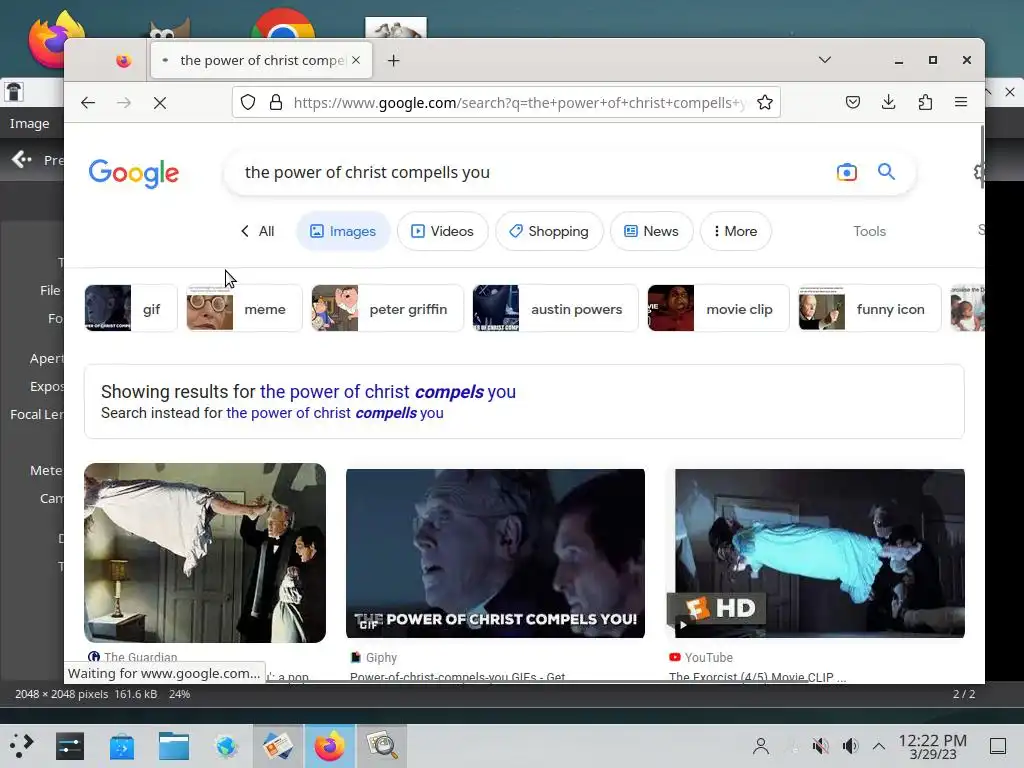Search instead for 'compells' spelling link
1024x768 pixels.
coord(334,413)
